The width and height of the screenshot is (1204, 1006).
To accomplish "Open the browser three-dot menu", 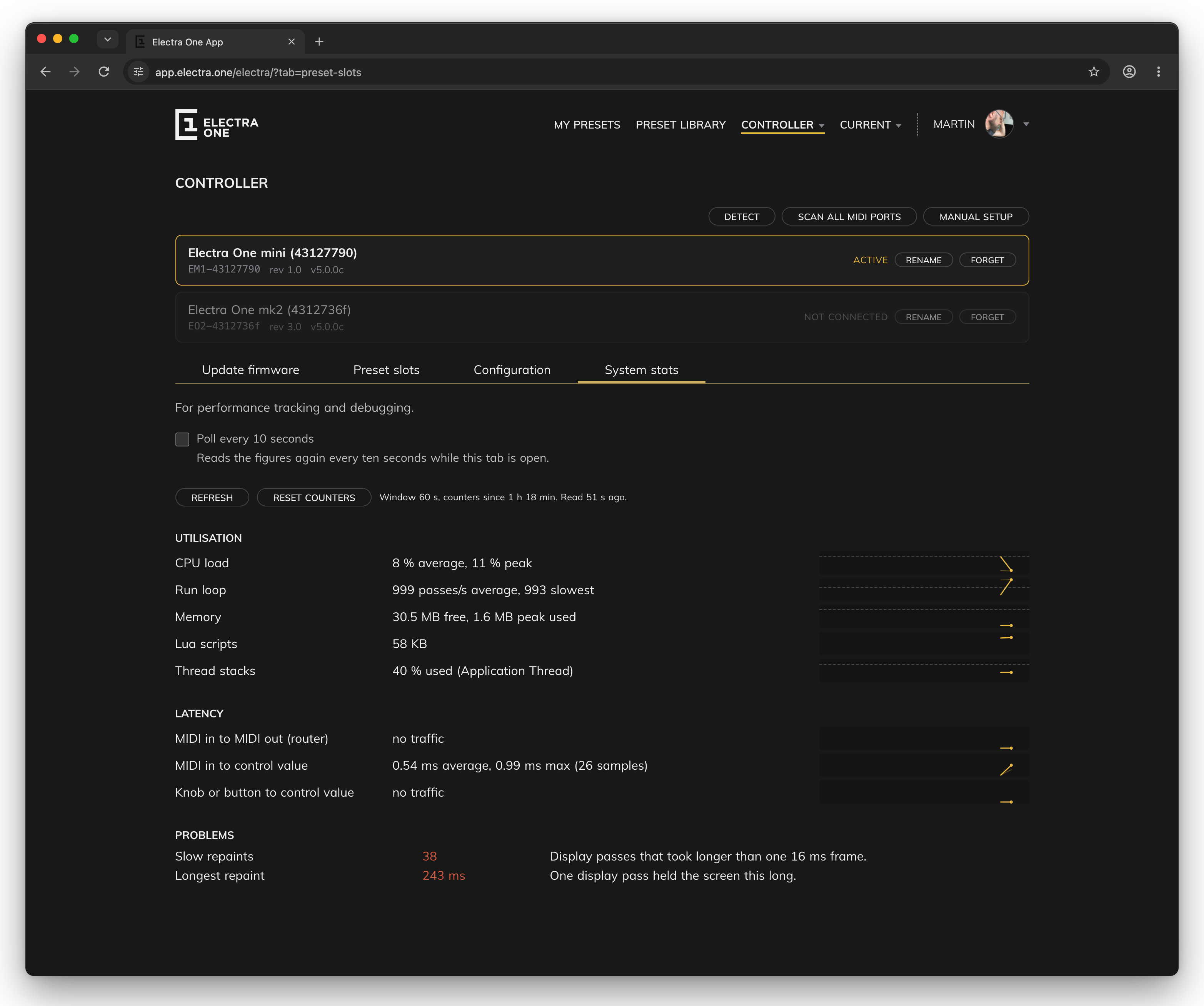I will coord(1159,72).
